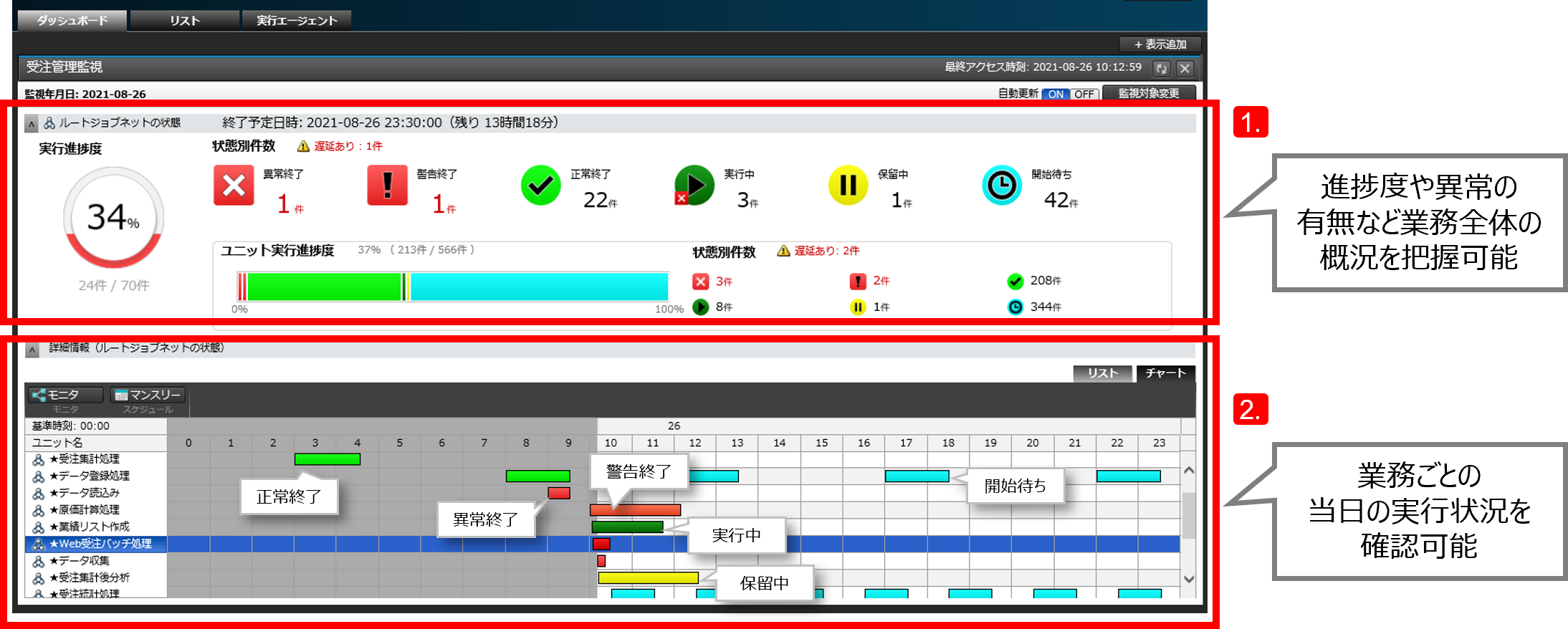Click the small running icon showing 8件
The width and height of the screenshot is (1568, 629).
(701, 307)
